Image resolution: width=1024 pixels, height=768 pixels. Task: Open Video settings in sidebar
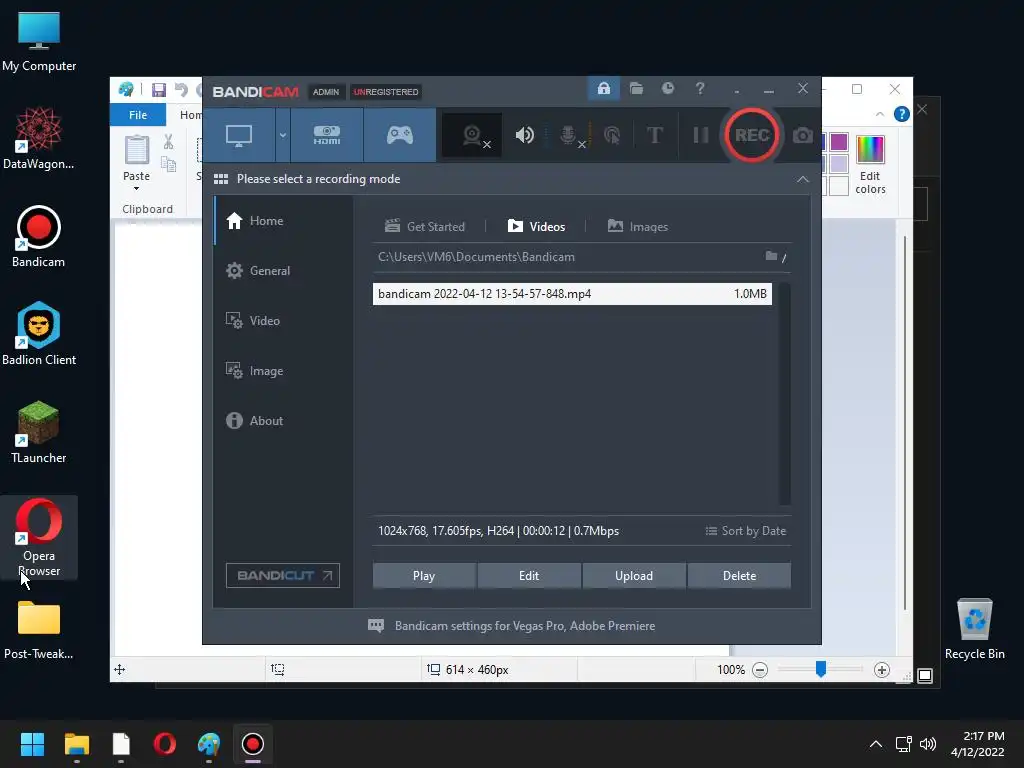pos(283,321)
